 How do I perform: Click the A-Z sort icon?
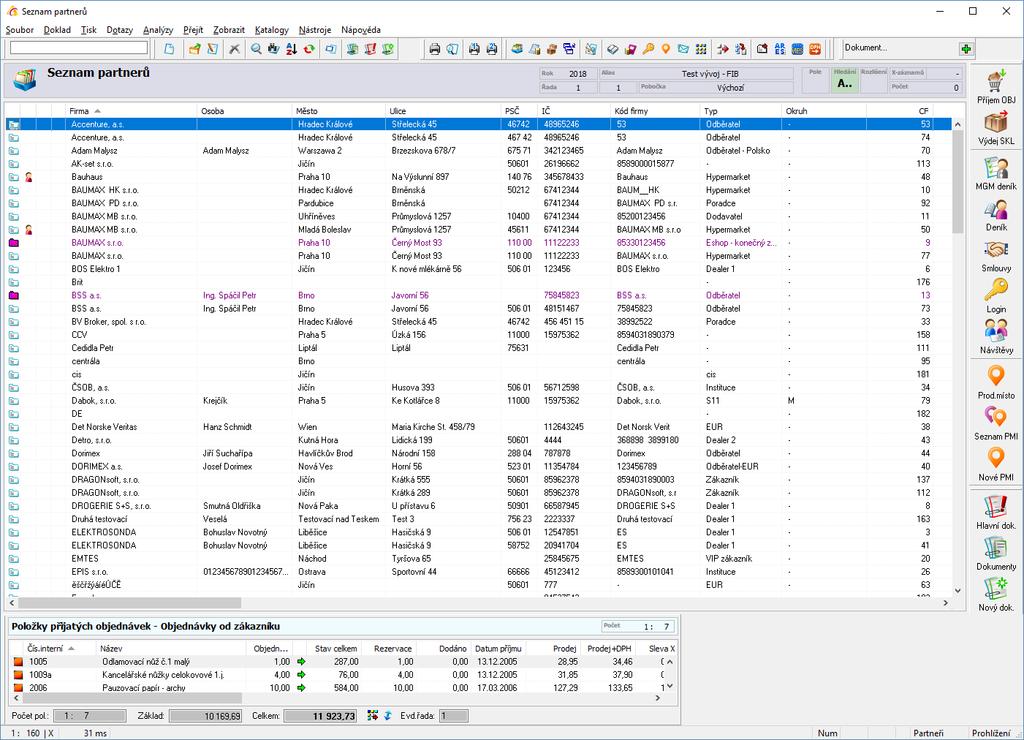pyautogui.click(x=291, y=49)
